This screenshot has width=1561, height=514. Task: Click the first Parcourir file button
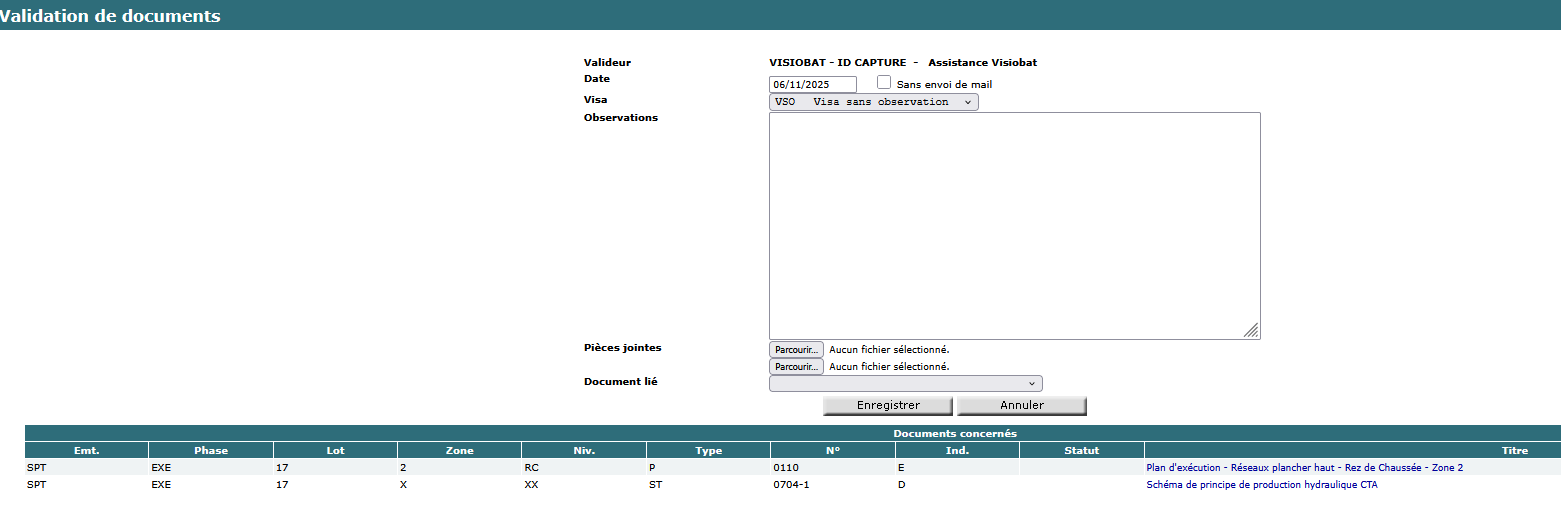pos(796,349)
